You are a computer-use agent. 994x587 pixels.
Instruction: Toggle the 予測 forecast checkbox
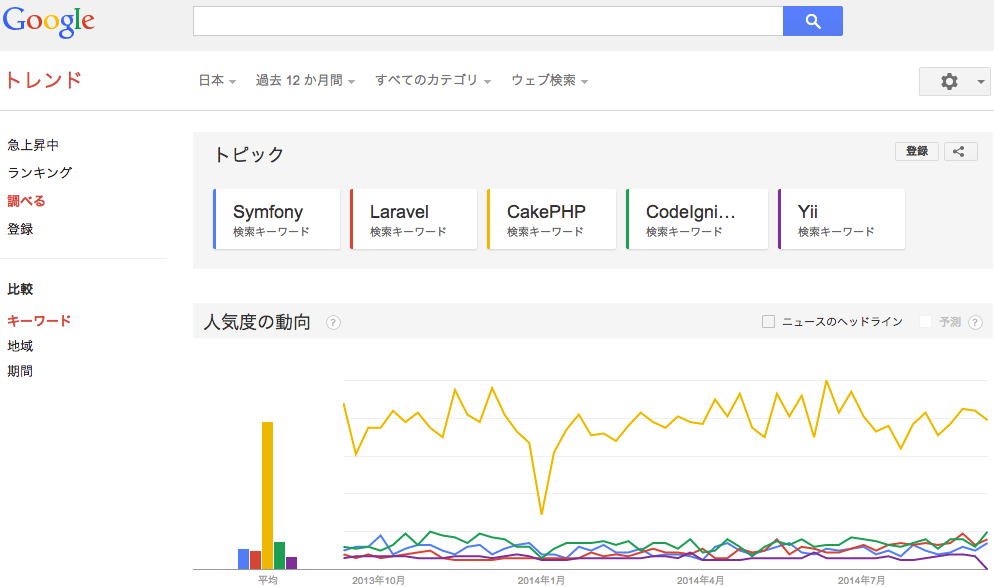pyautogui.click(x=926, y=322)
